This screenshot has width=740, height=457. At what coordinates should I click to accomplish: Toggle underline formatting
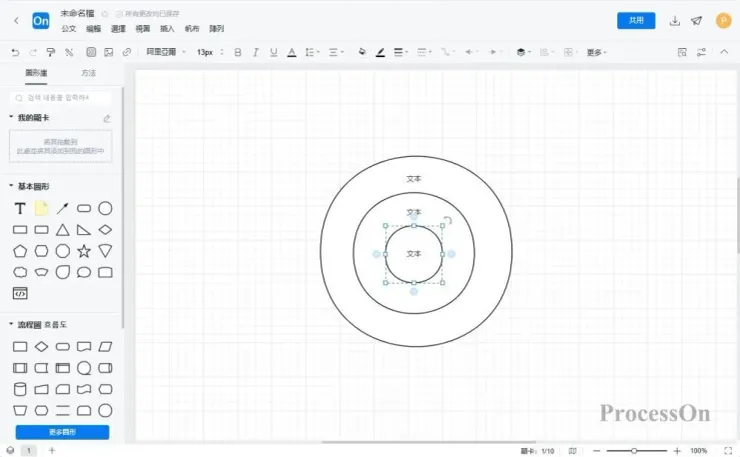(x=273, y=52)
